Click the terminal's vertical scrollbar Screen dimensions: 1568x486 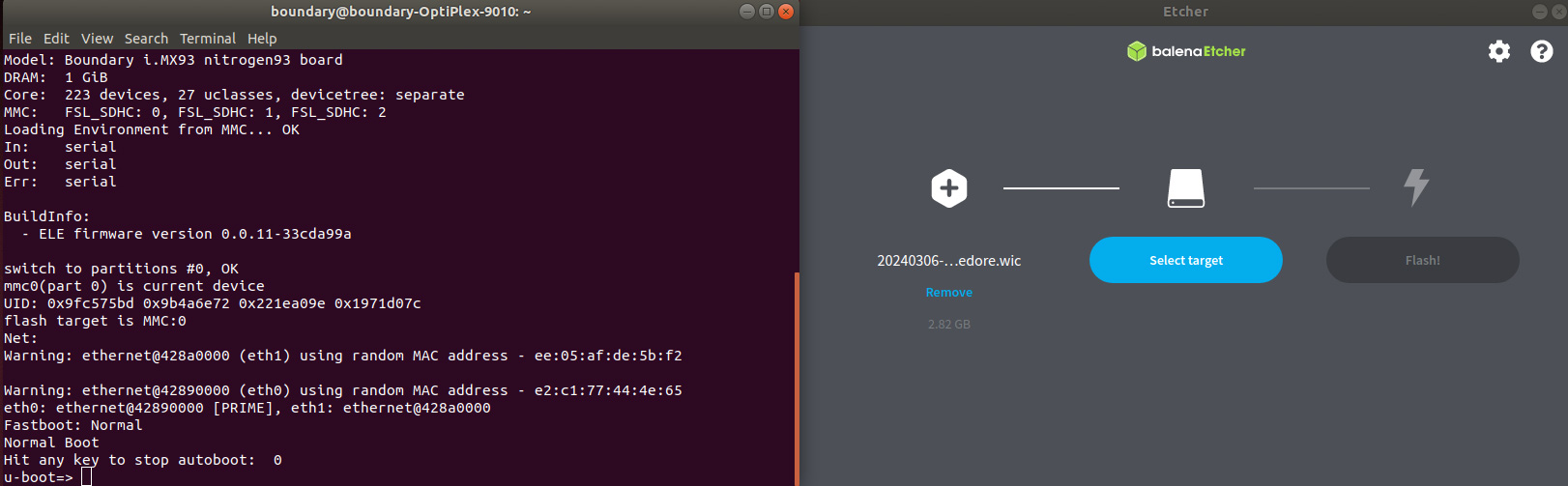point(797,377)
